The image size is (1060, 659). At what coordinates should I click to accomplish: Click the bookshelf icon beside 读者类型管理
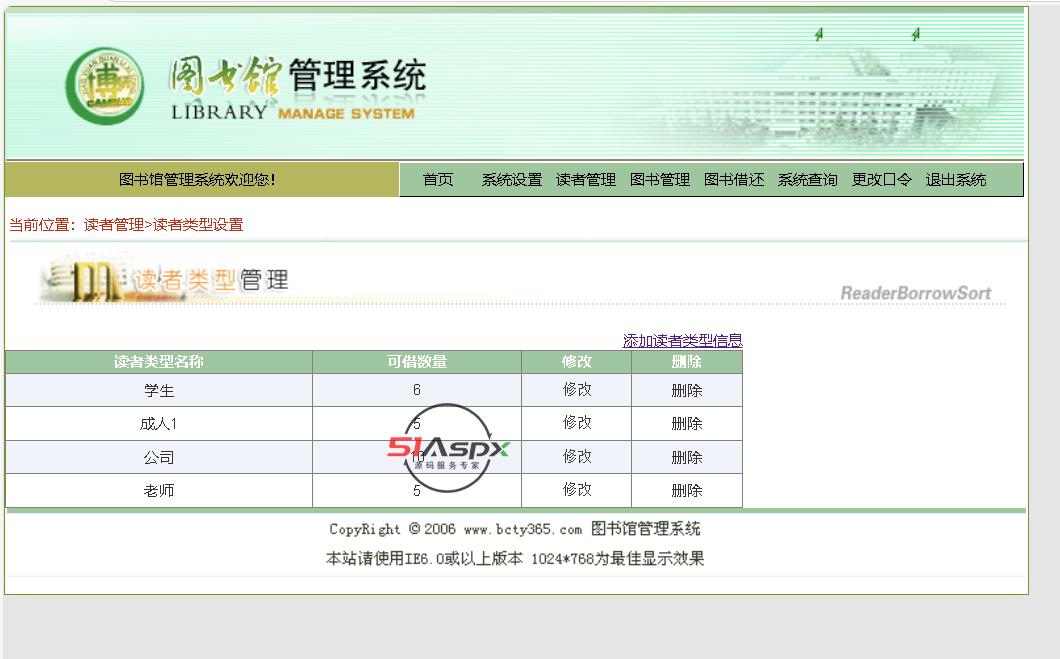[85, 279]
